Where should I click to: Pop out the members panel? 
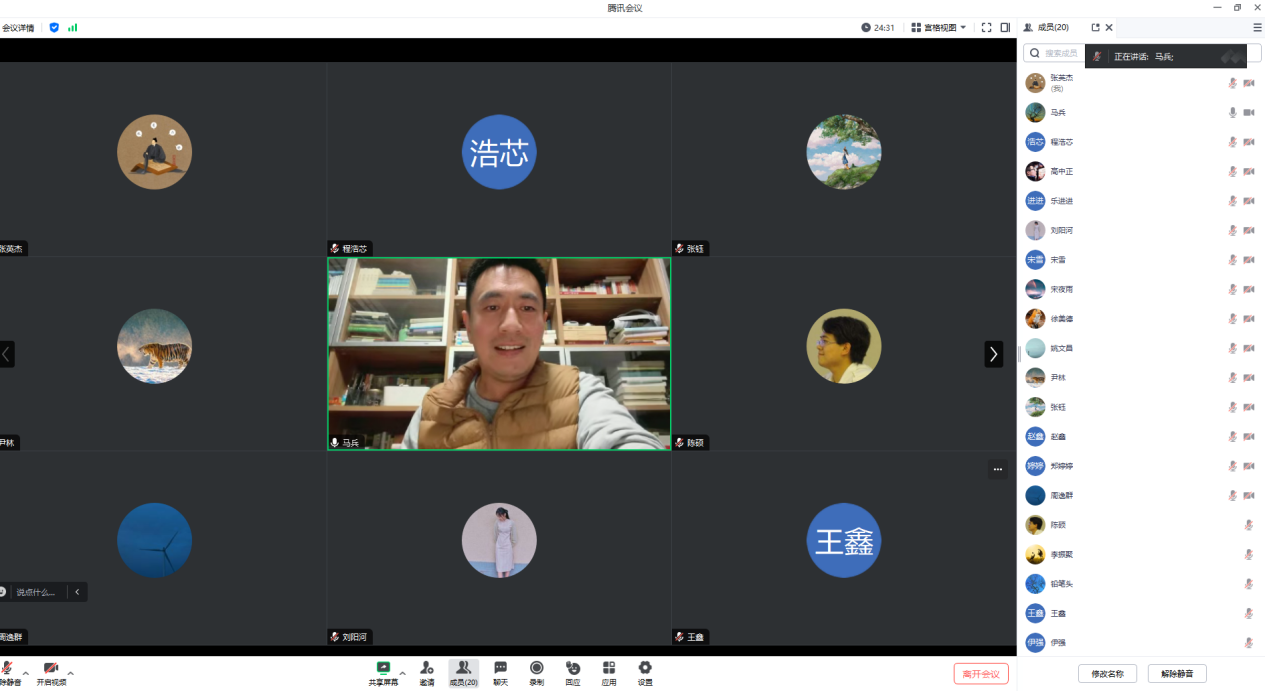point(1095,28)
